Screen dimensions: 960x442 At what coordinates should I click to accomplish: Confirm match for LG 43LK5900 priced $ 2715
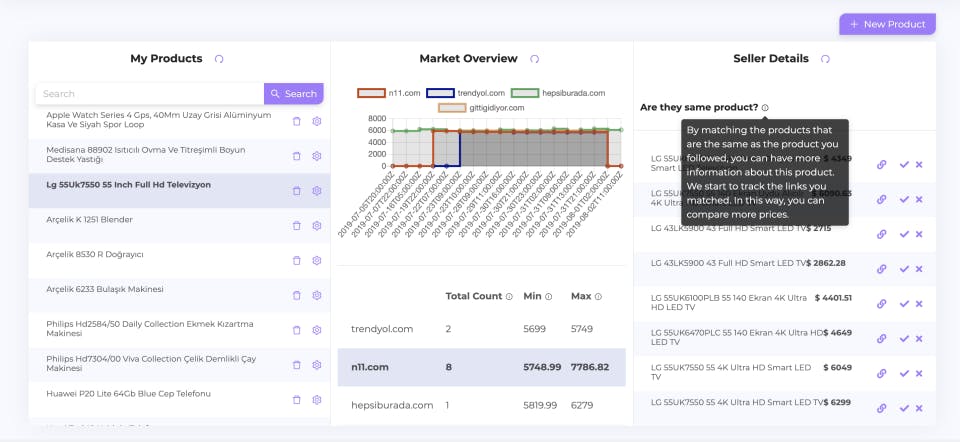[x=904, y=234]
